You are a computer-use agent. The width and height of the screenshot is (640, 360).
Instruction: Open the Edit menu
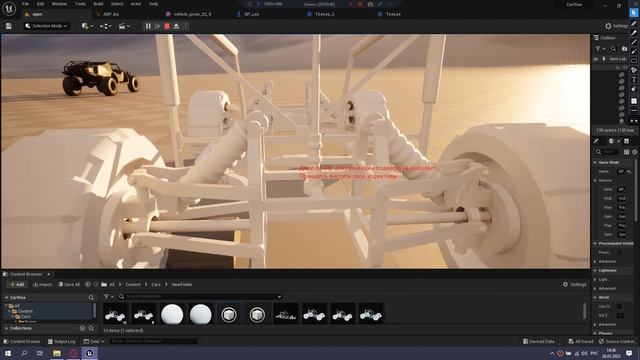pyautogui.click(x=40, y=4)
